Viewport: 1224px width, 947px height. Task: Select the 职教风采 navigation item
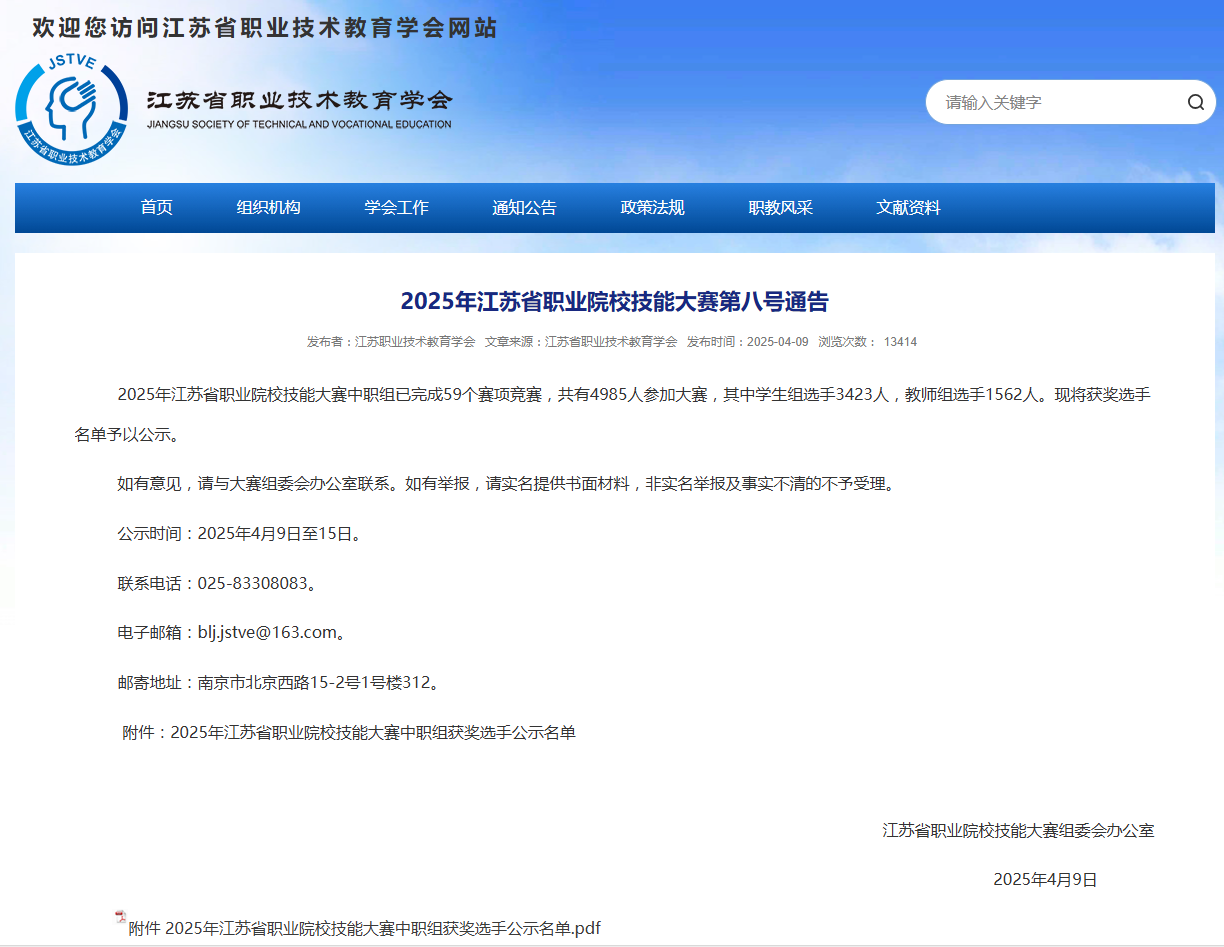point(780,208)
